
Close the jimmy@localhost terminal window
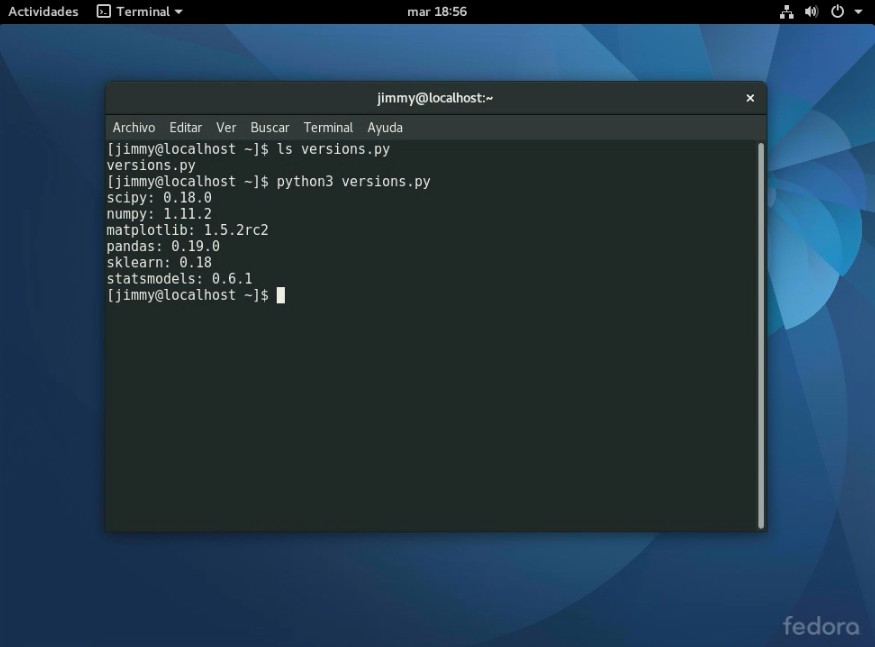[750, 98]
